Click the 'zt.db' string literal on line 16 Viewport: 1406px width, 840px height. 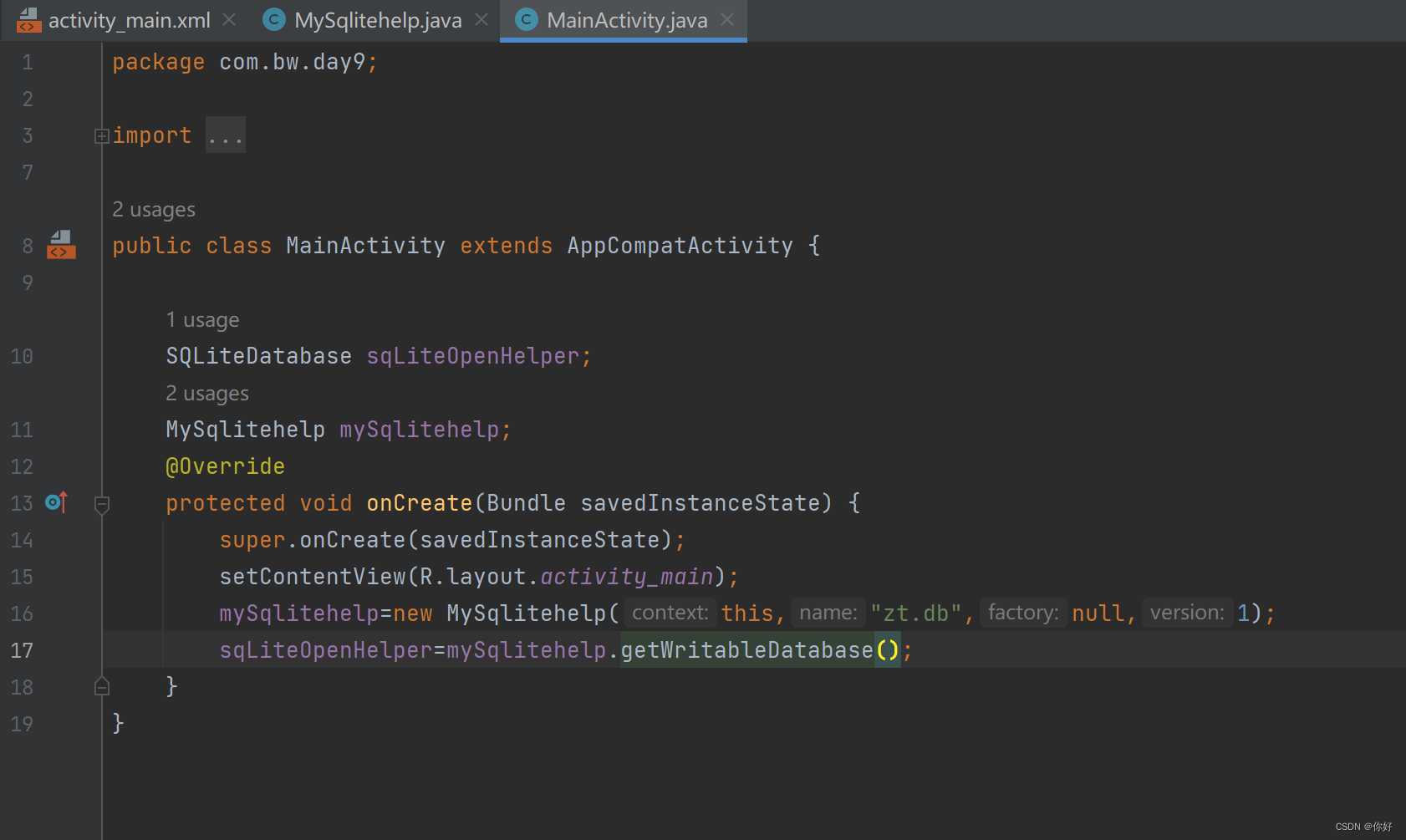click(916, 613)
